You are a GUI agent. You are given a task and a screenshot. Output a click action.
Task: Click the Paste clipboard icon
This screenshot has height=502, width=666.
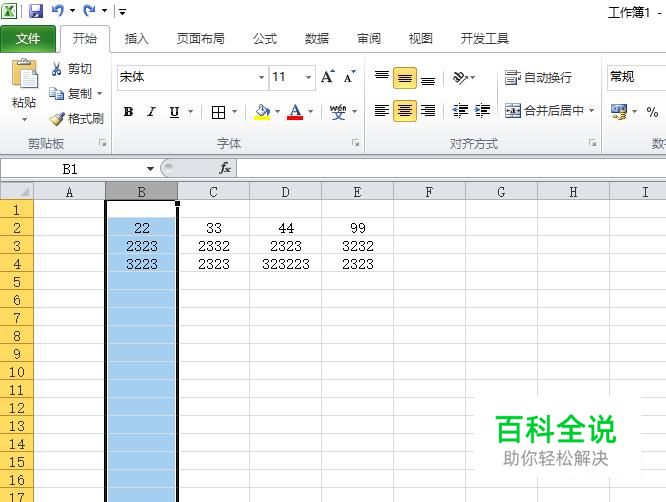pyautogui.click(x=25, y=73)
